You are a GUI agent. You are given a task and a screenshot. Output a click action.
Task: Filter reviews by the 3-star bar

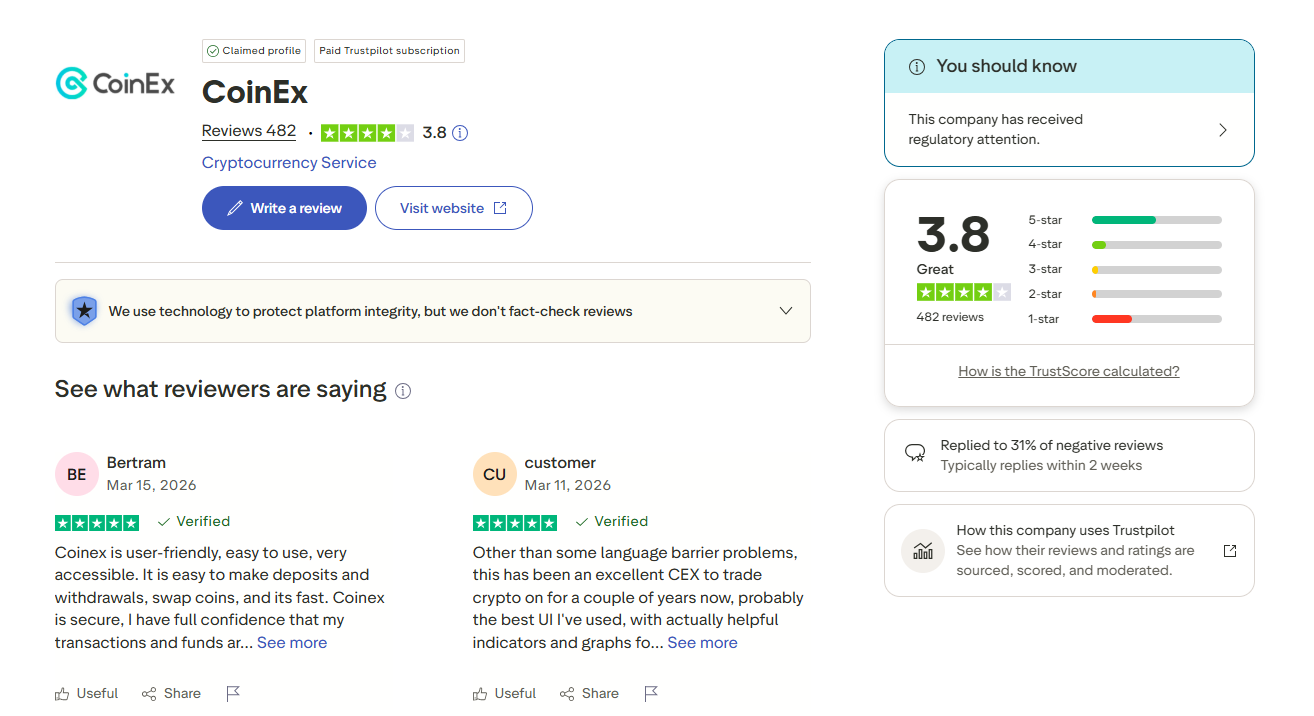(x=1157, y=270)
